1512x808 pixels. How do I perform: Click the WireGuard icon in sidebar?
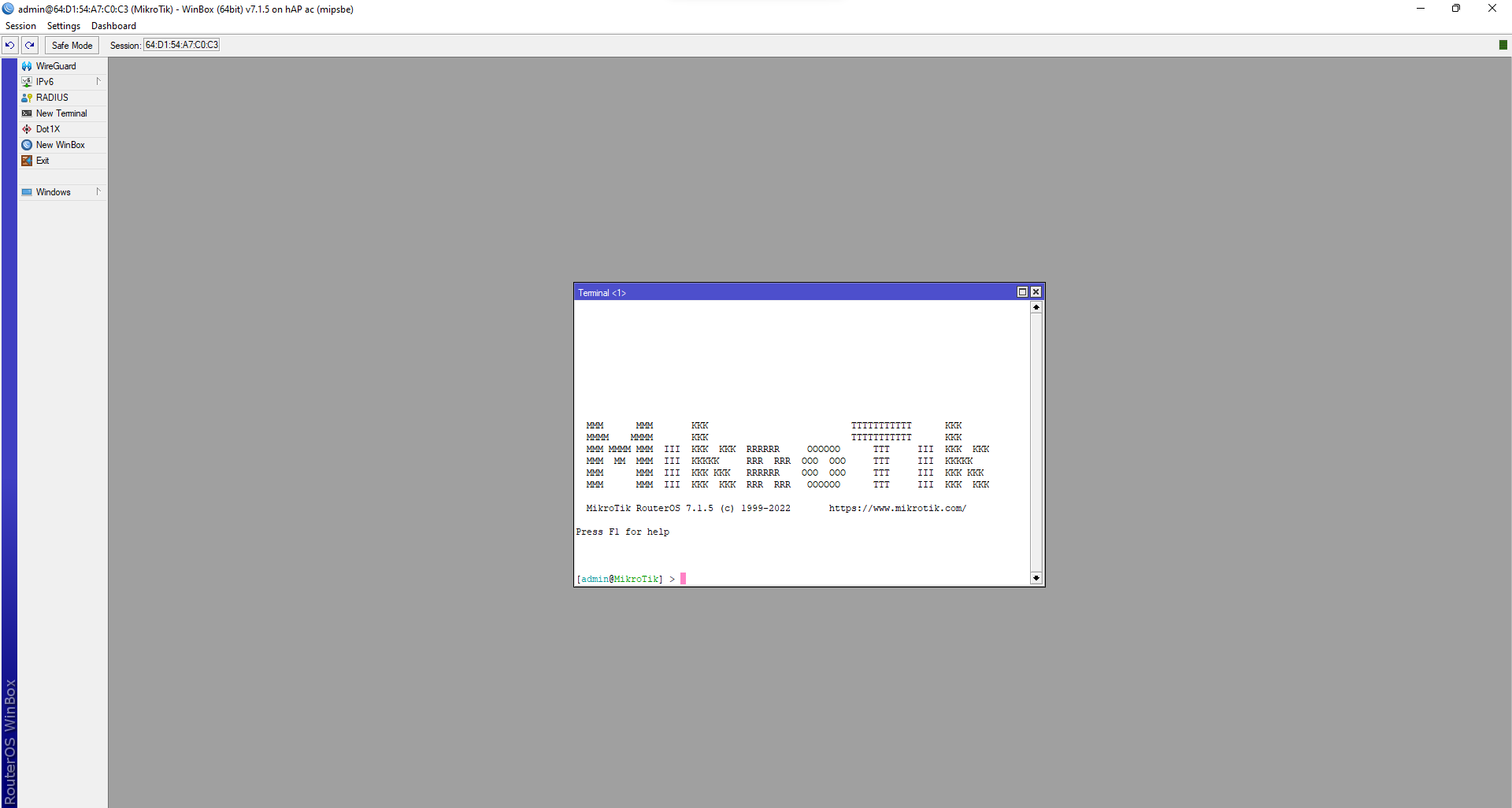tap(27, 66)
